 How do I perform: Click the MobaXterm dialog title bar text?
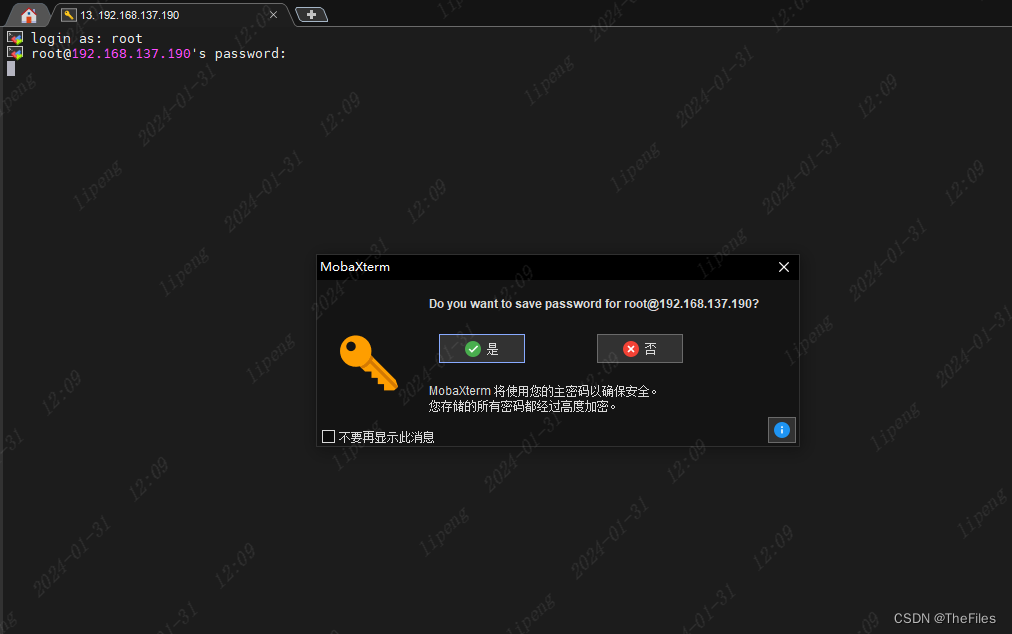click(x=355, y=267)
